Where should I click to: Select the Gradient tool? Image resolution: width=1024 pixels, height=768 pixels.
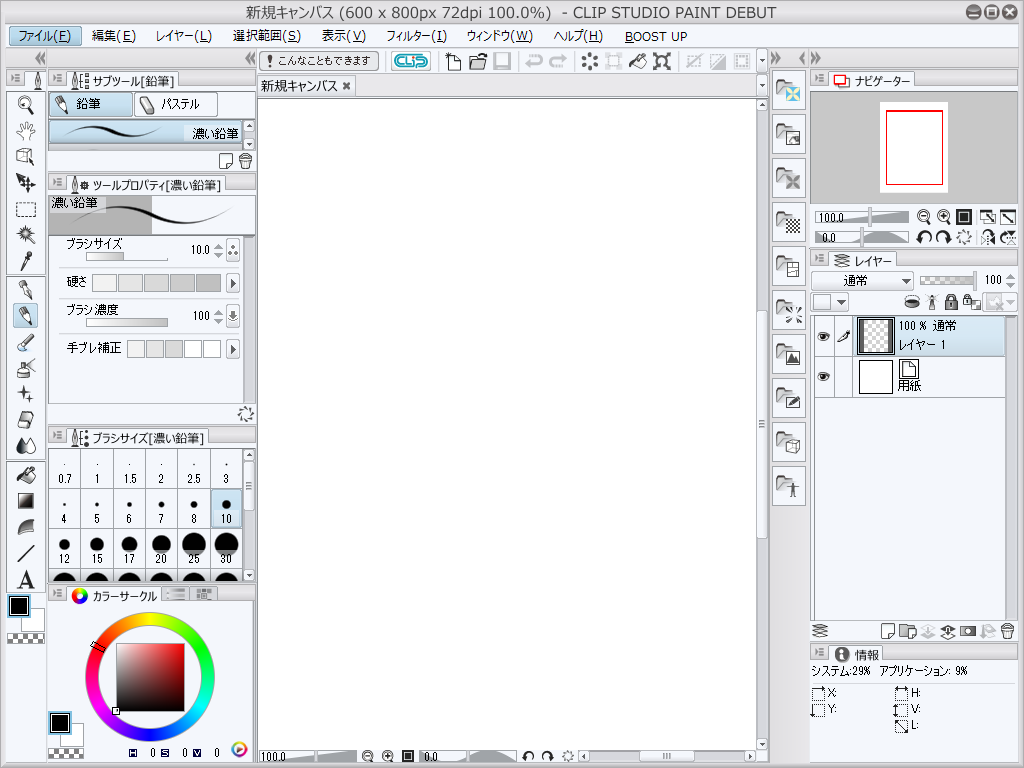pyautogui.click(x=25, y=500)
